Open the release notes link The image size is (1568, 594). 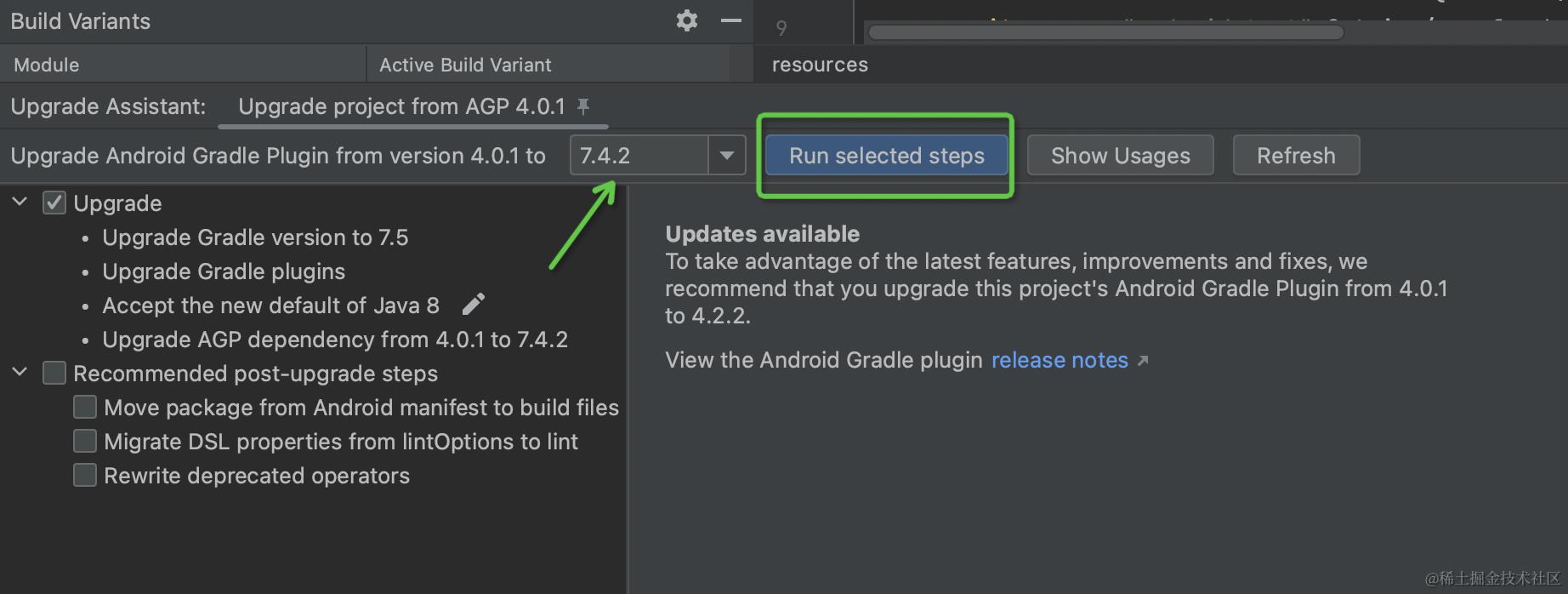(x=1060, y=361)
